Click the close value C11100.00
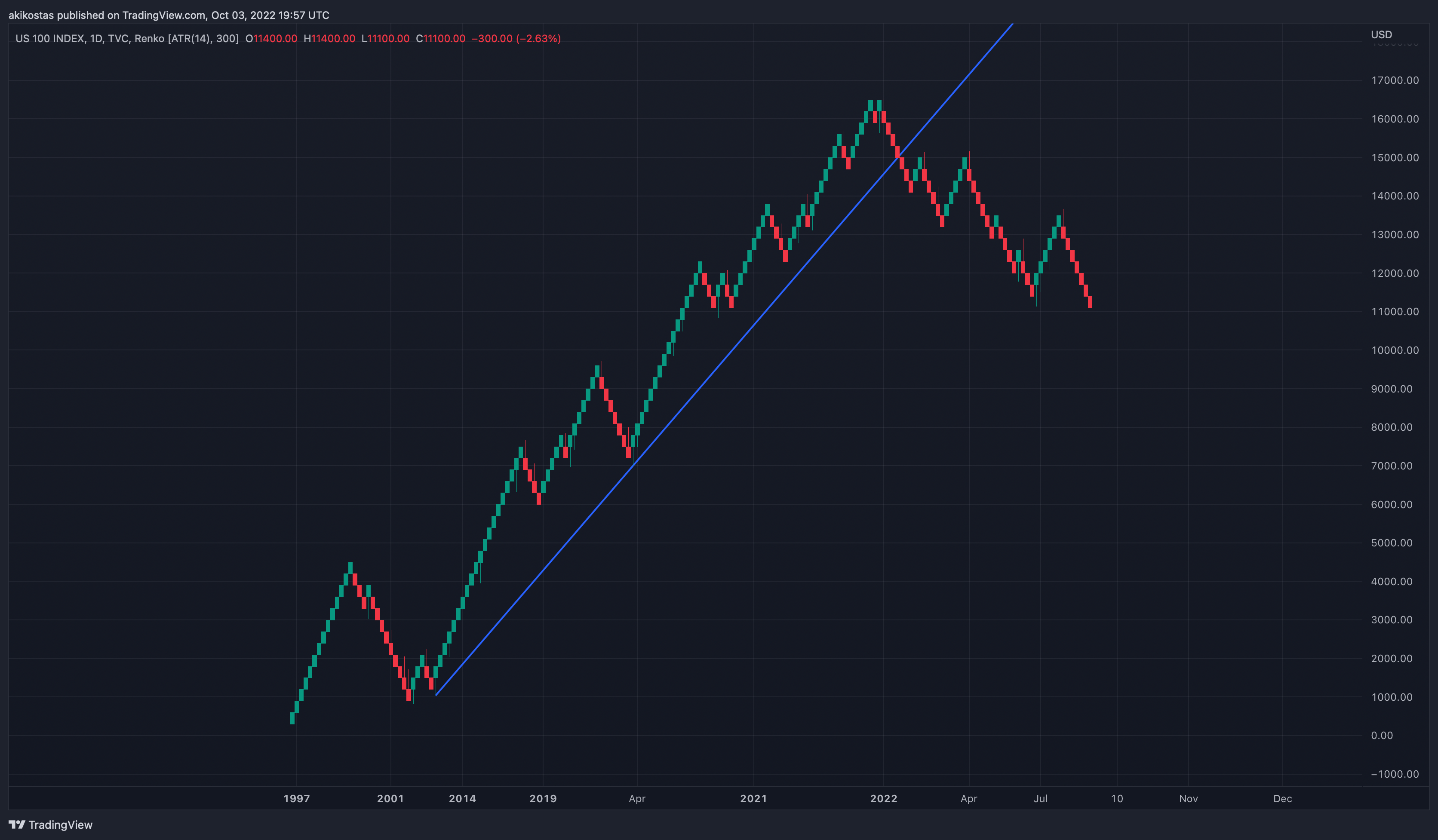The height and width of the screenshot is (840, 1438). 440,39
